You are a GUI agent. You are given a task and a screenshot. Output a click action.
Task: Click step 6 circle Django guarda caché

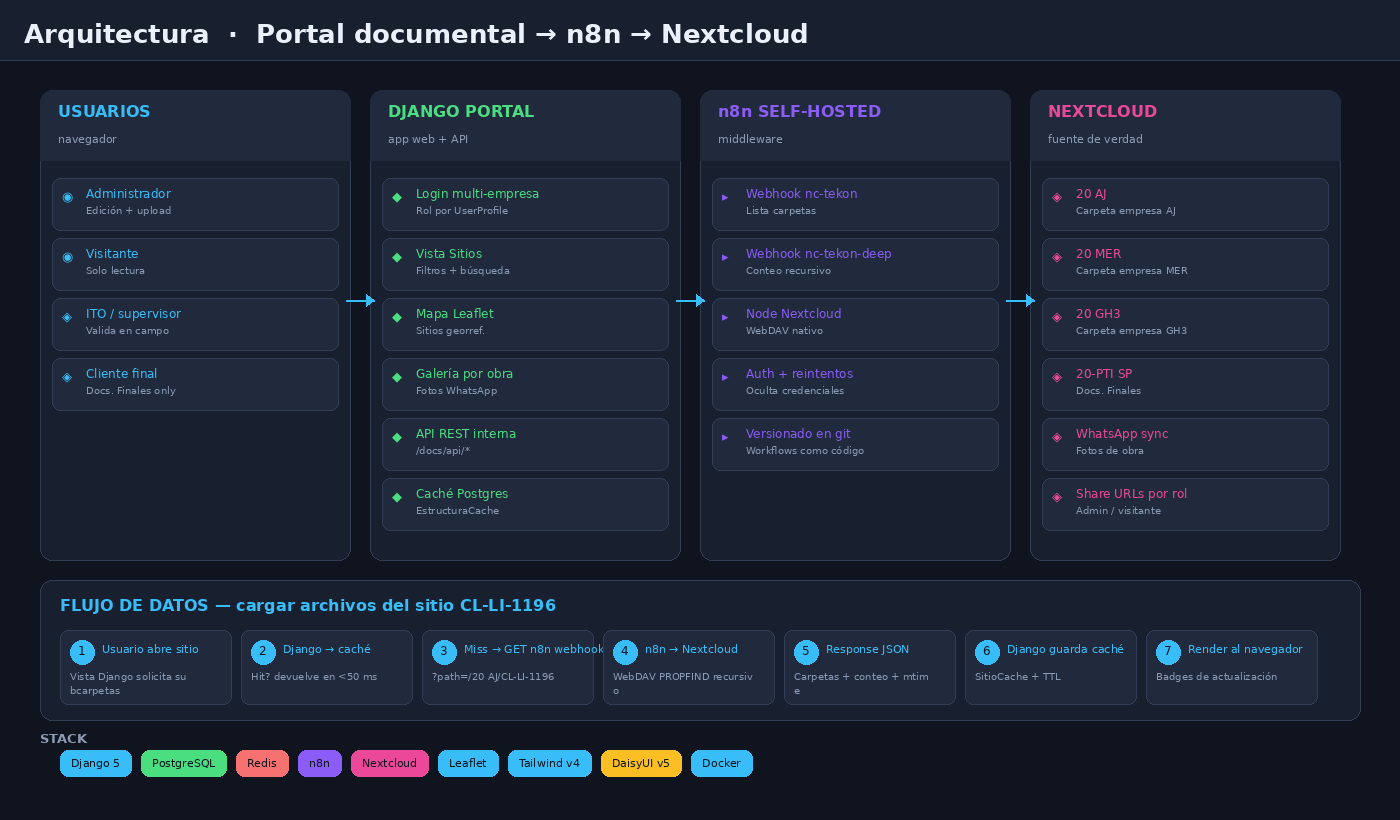click(x=987, y=652)
